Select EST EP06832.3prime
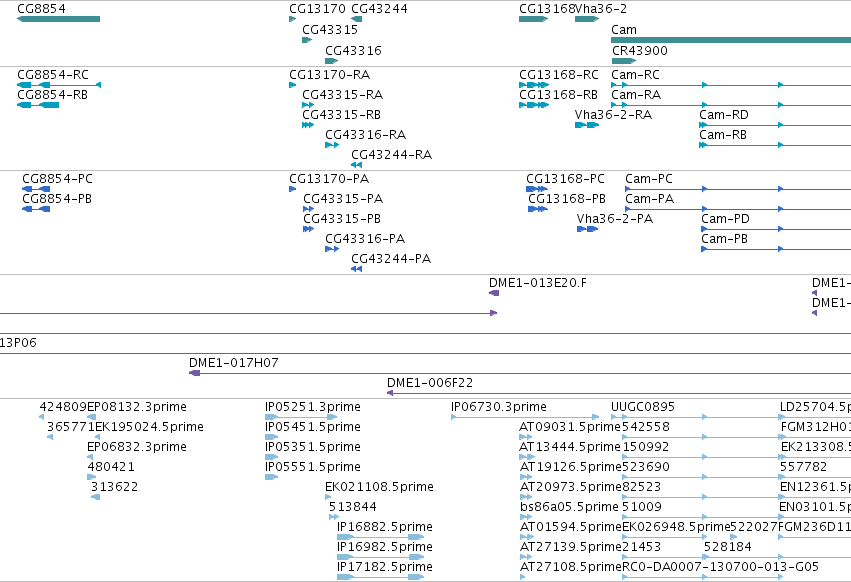The width and height of the screenshot is (851, 582). pyautogui.click(x=137, y=447)
